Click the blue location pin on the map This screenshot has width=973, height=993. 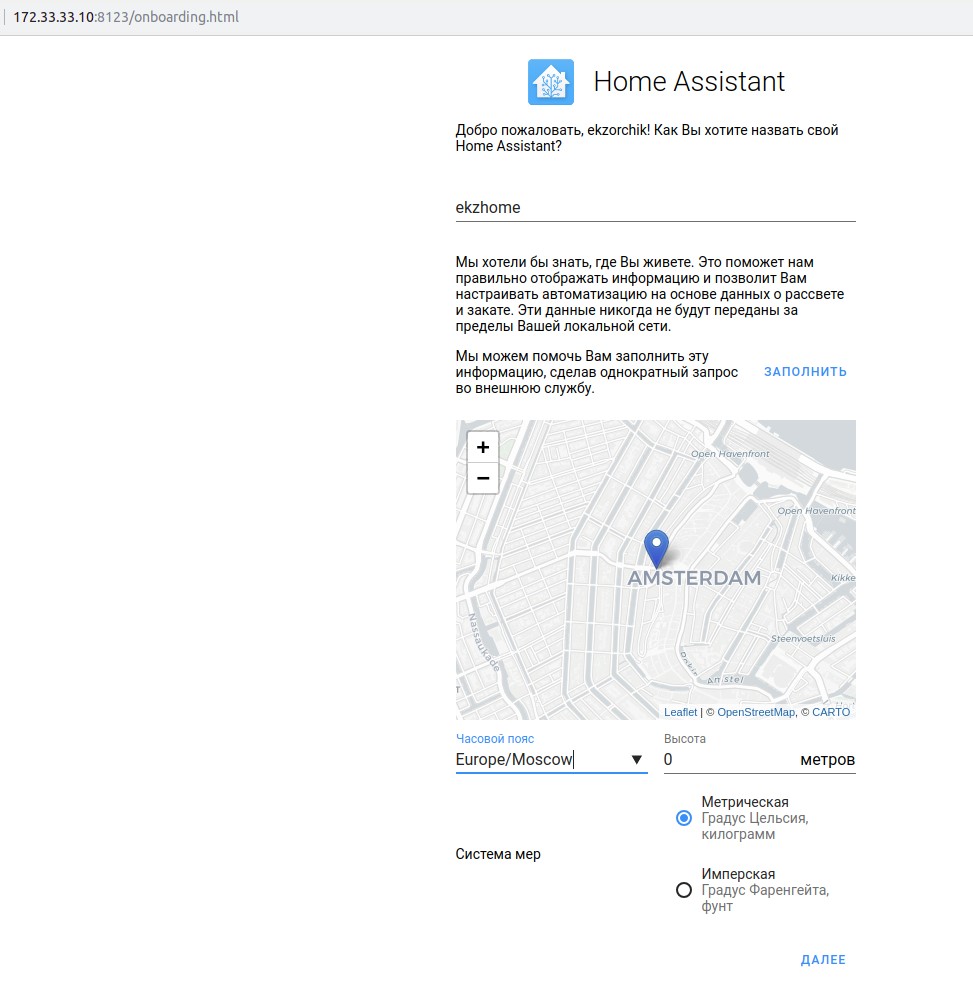pos(656,547)
